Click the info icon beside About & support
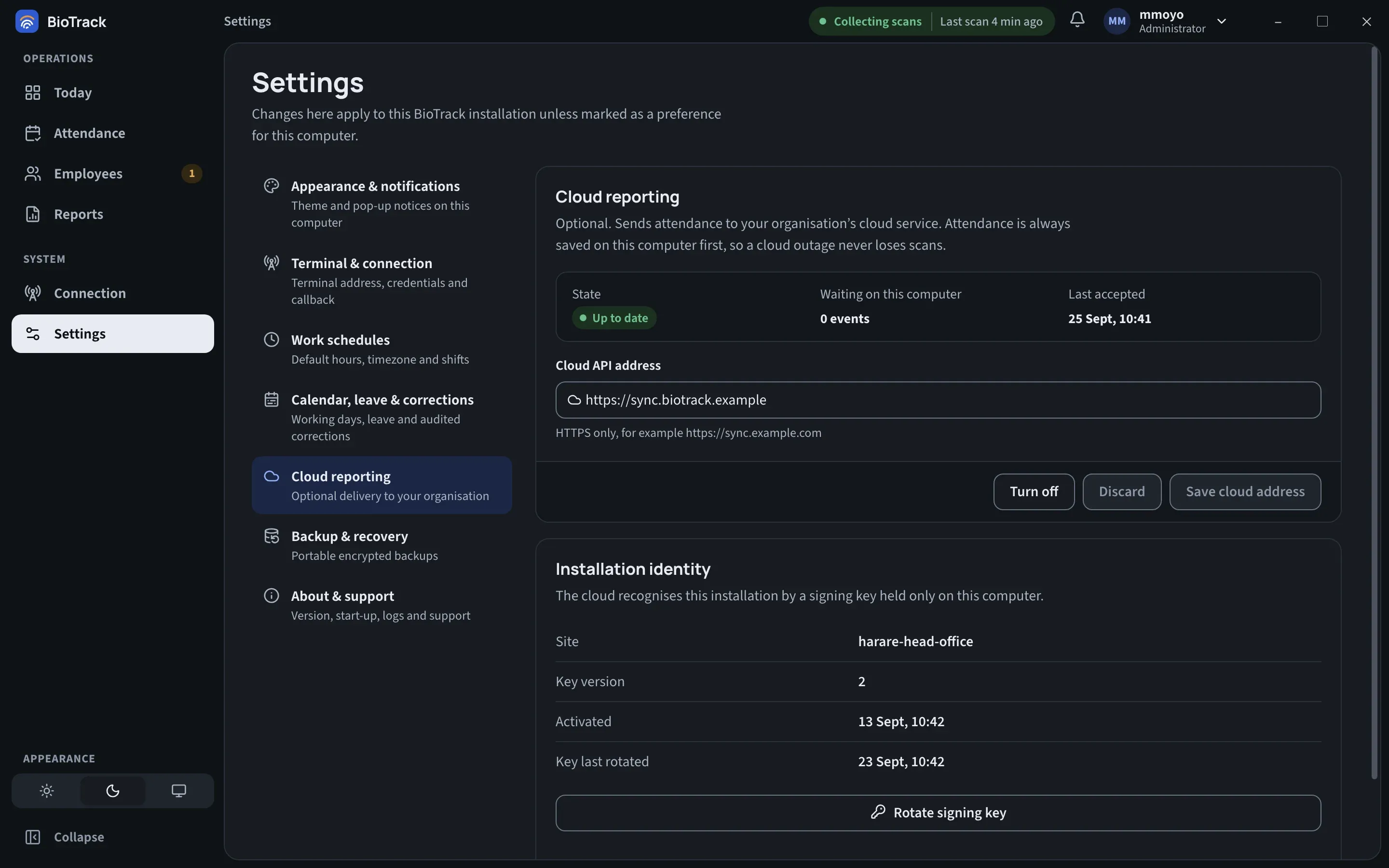This screenshot has height=868, width=1389. pos(272,596)
